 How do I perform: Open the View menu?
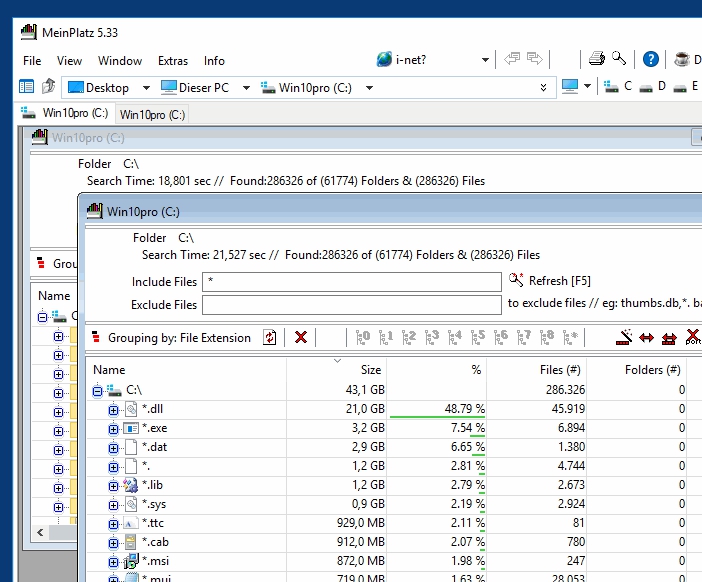tap(69, 61)
